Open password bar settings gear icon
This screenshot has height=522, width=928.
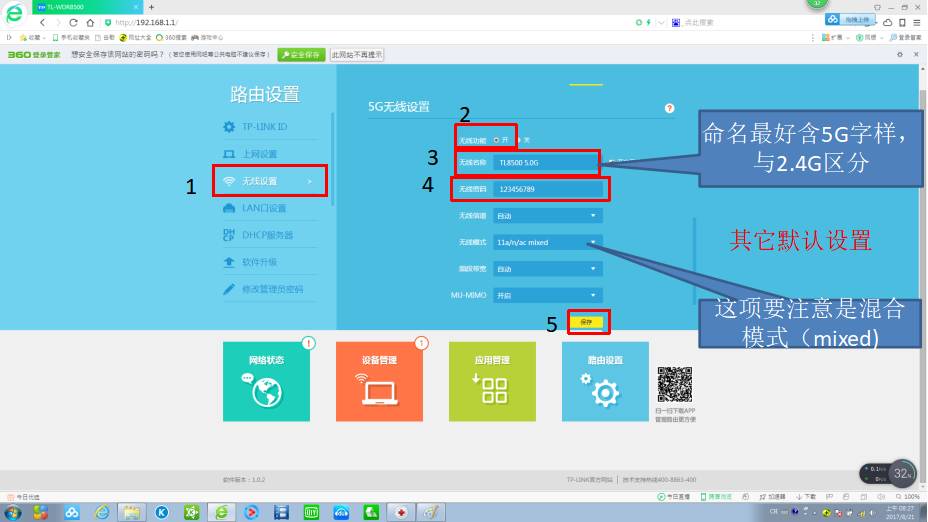pos(900,54)
